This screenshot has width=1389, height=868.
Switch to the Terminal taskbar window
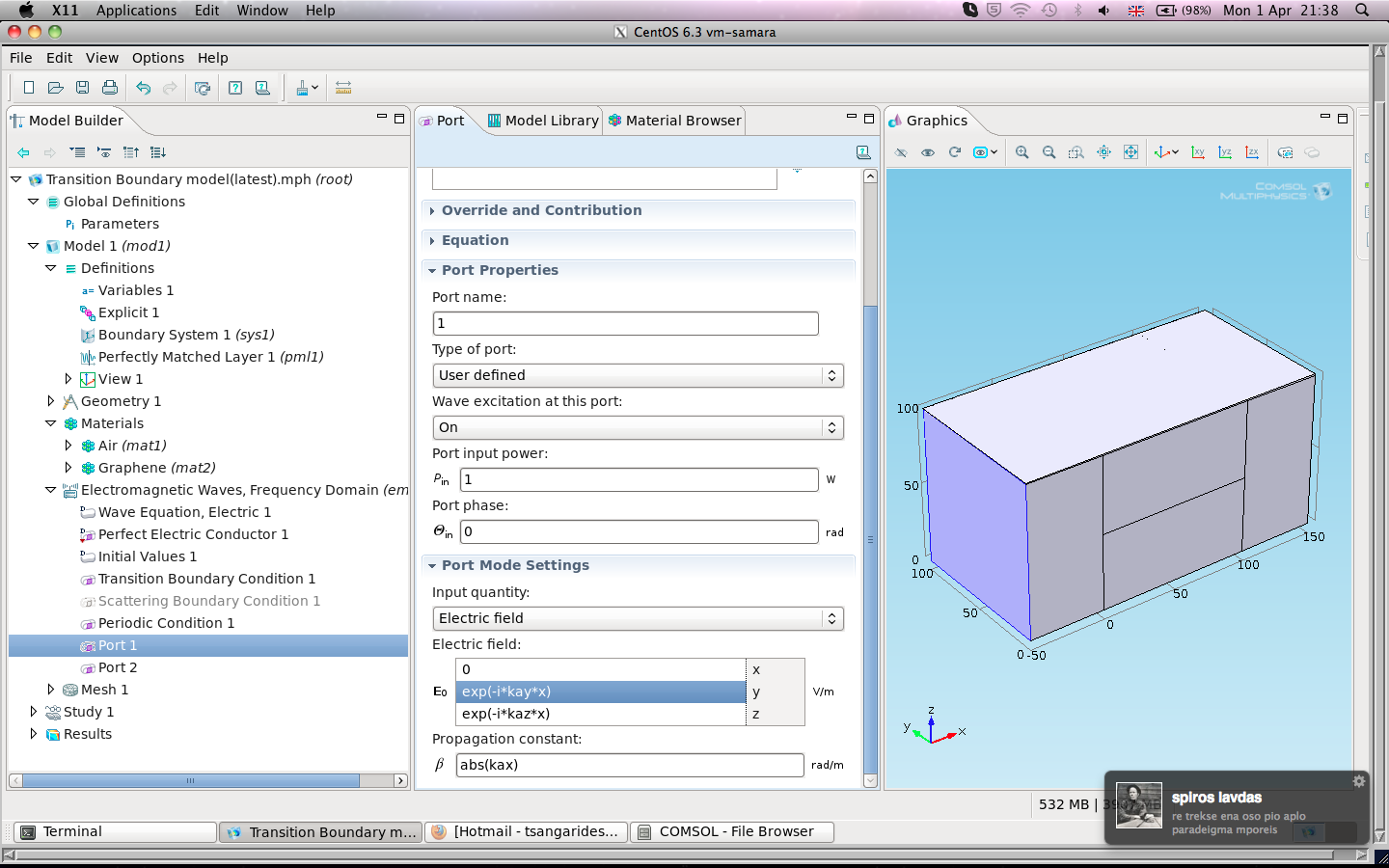115,831
